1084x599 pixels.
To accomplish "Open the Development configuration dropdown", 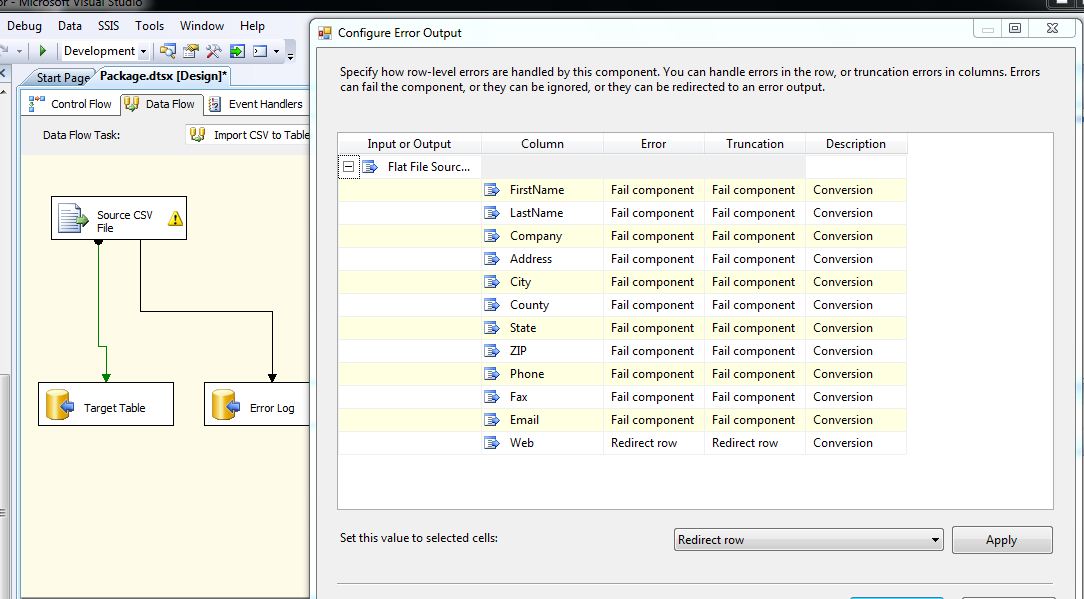I will (x=143, y=51).
